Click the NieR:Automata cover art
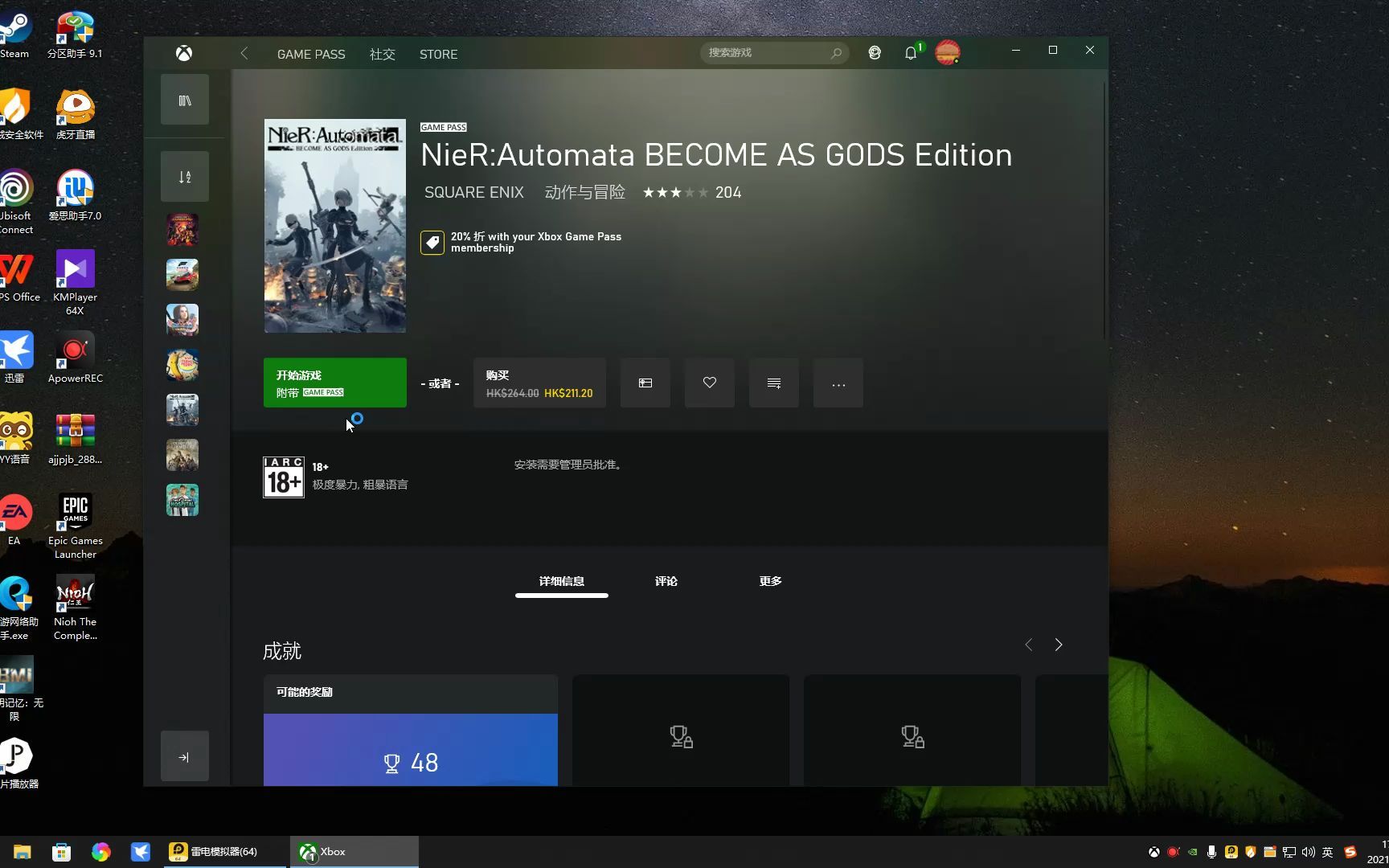1389x868 pixels. pyautogui.click(x=335, y=226)
